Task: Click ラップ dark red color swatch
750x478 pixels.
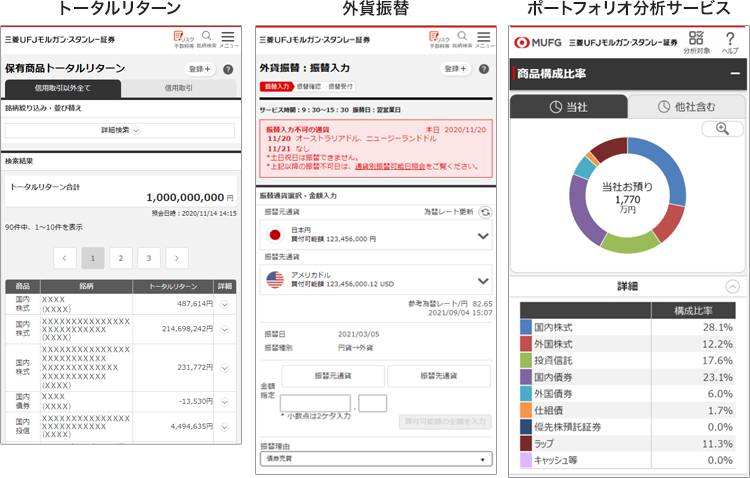Action: pos(526,444)
